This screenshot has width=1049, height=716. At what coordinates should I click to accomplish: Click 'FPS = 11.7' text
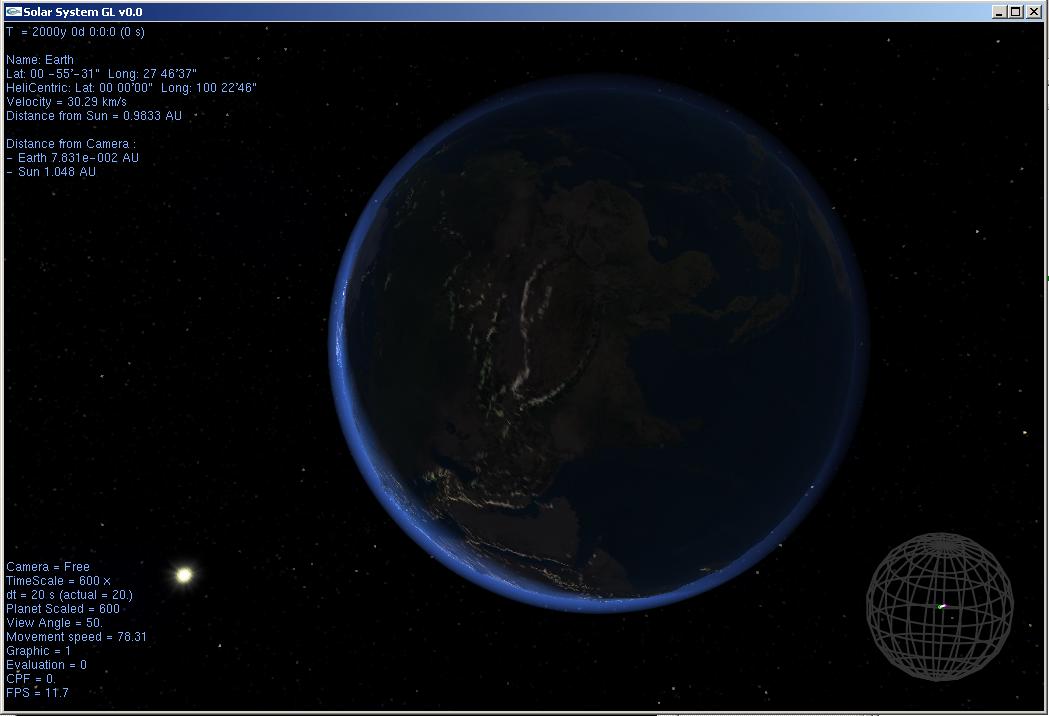37,693
